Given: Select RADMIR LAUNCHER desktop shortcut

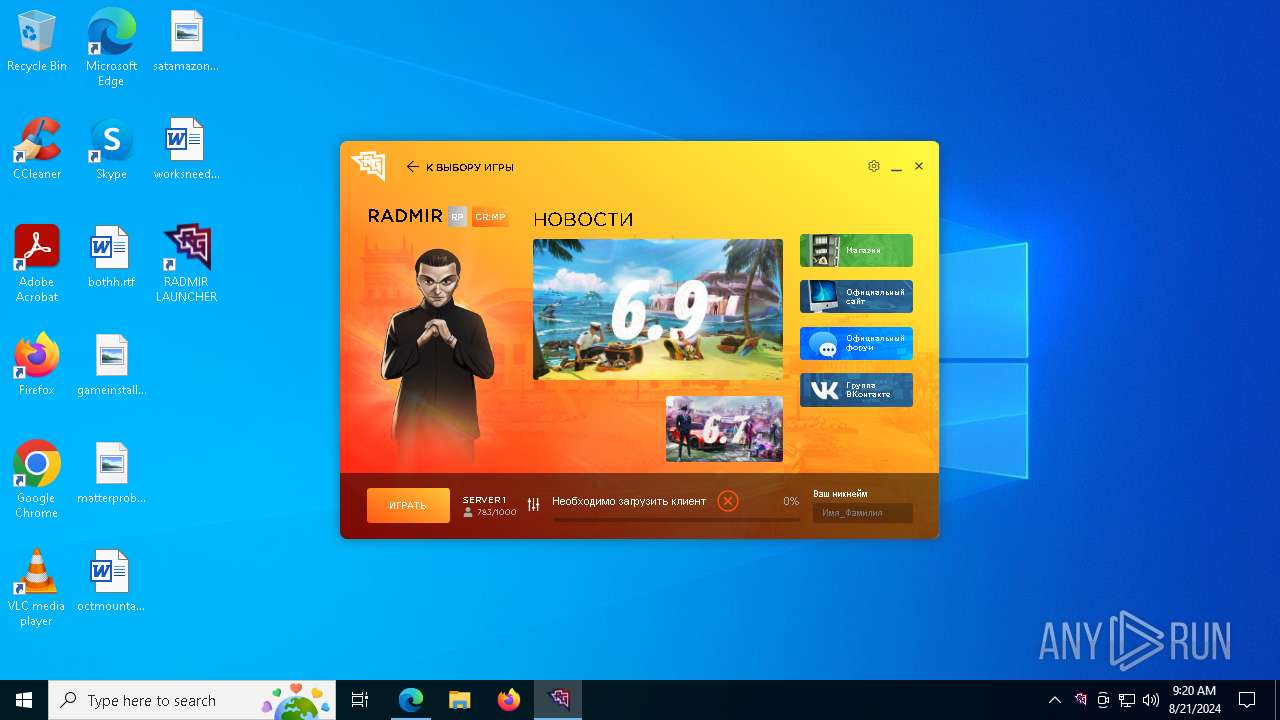Looking at the screenshot, I should (186, 264).
